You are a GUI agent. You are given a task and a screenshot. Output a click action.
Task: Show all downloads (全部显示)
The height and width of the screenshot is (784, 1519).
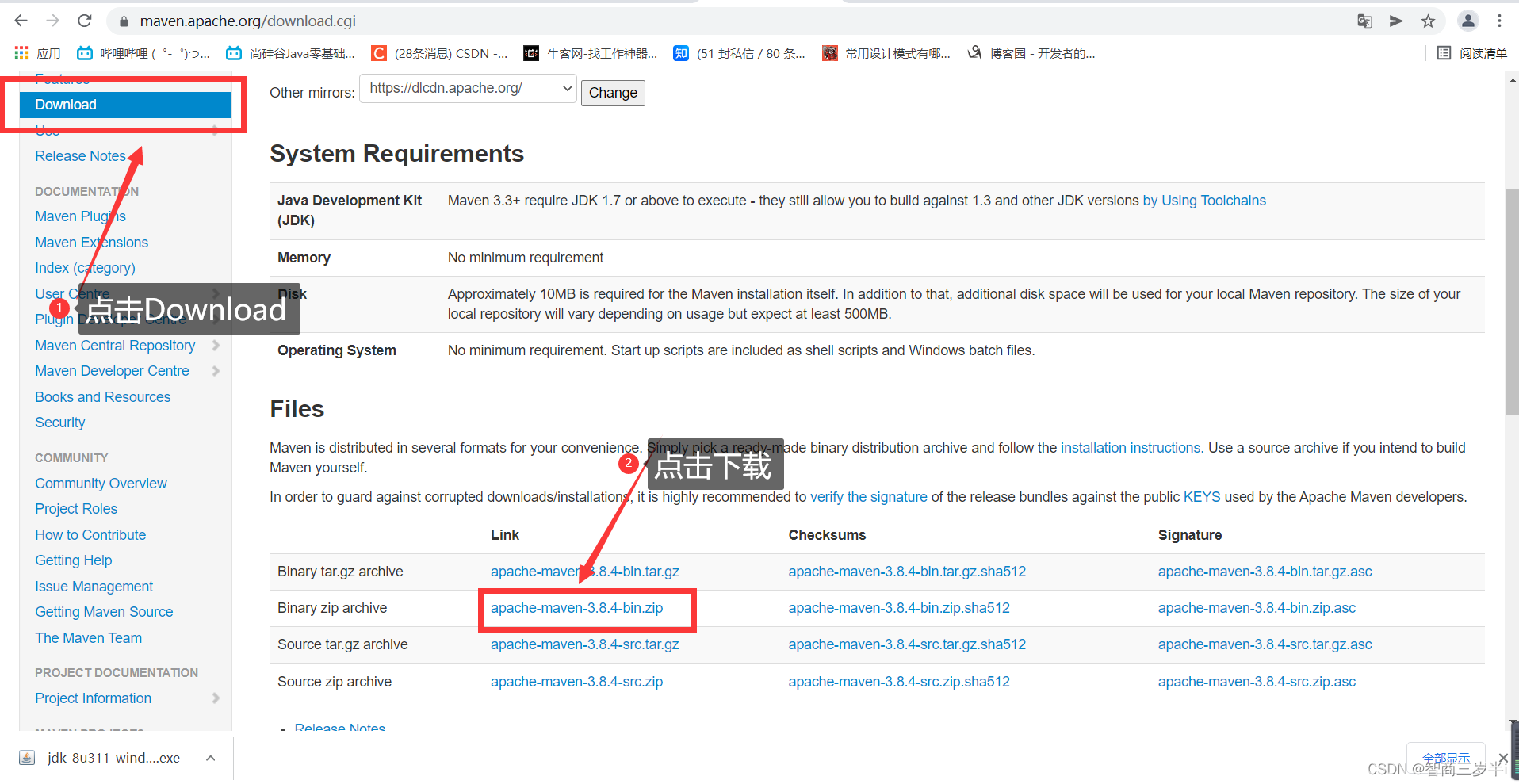coord(1446,758)
